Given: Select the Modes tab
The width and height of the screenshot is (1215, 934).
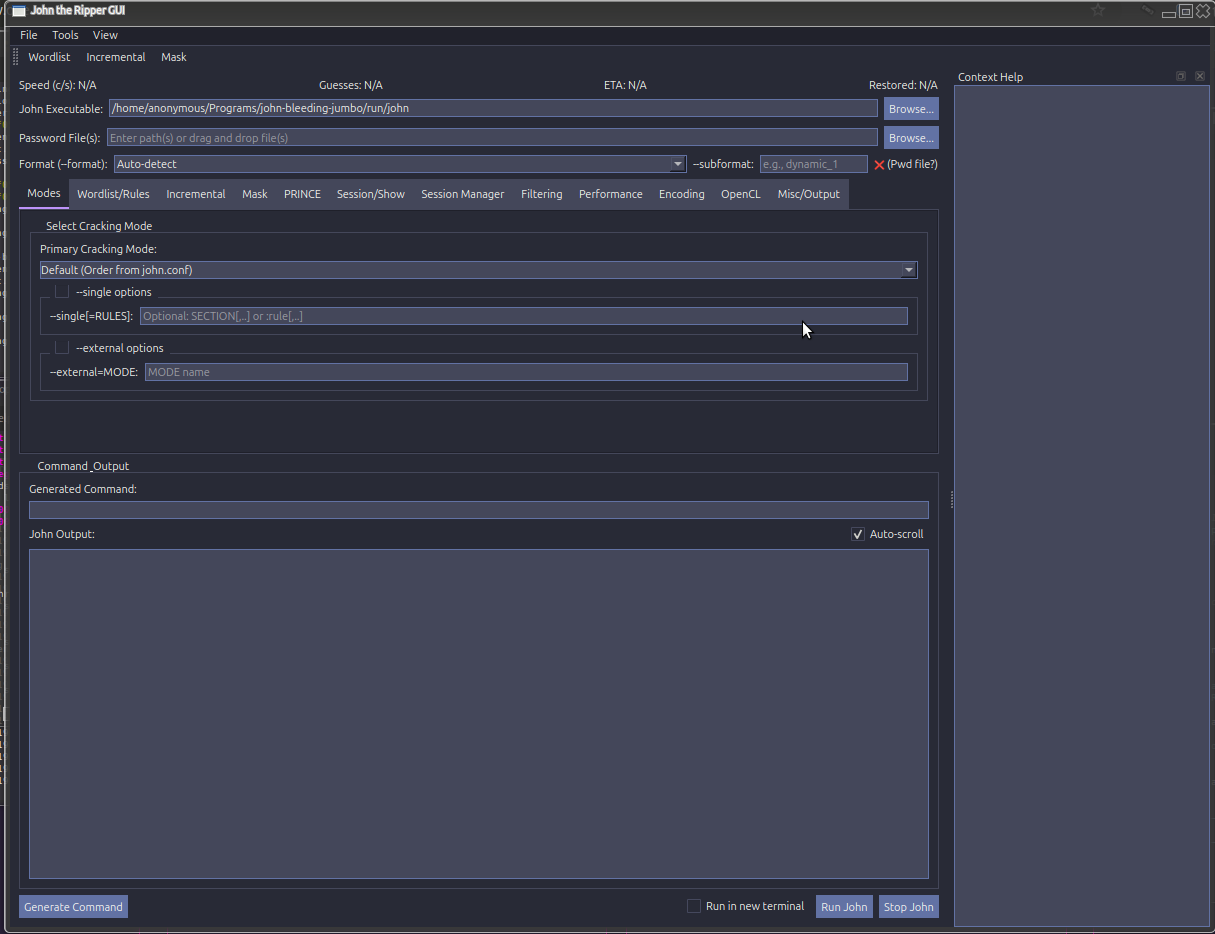Looking at the screenshot, I should [44, 193].
